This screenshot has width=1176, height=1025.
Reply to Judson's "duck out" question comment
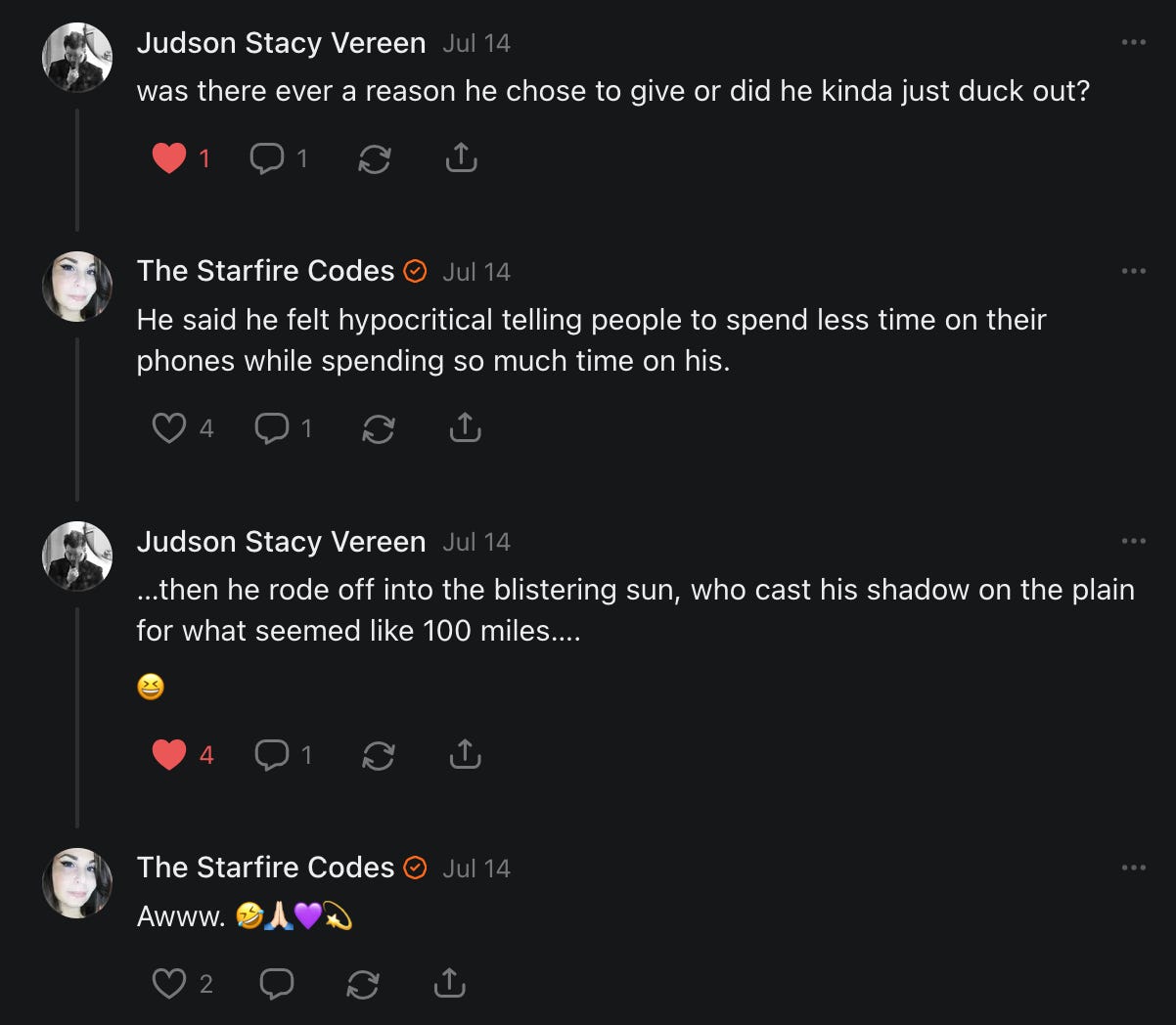[x=267, y=158]
